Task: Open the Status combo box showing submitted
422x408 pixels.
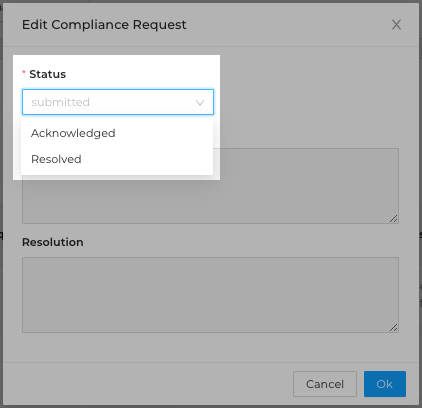Action: point(118,102)
